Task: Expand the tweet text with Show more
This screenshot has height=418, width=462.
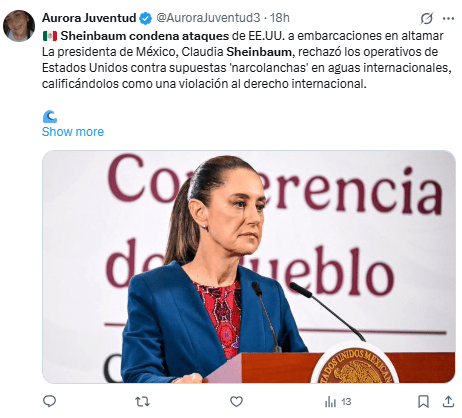Action: 73,132
